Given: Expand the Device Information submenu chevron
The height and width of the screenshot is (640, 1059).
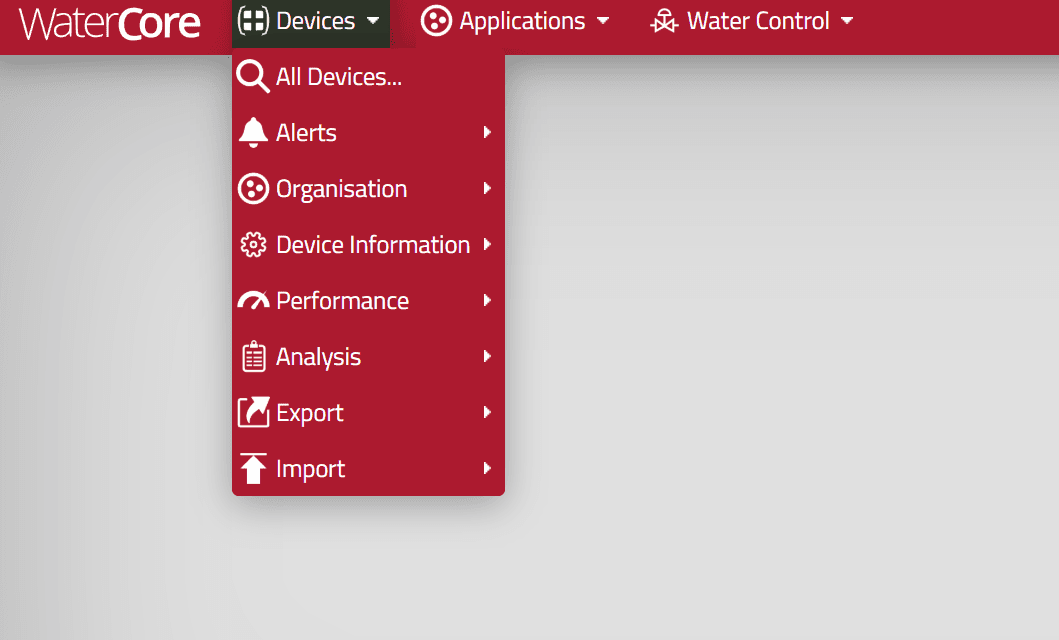Looking at the screenshot, I should pos(487,244).
